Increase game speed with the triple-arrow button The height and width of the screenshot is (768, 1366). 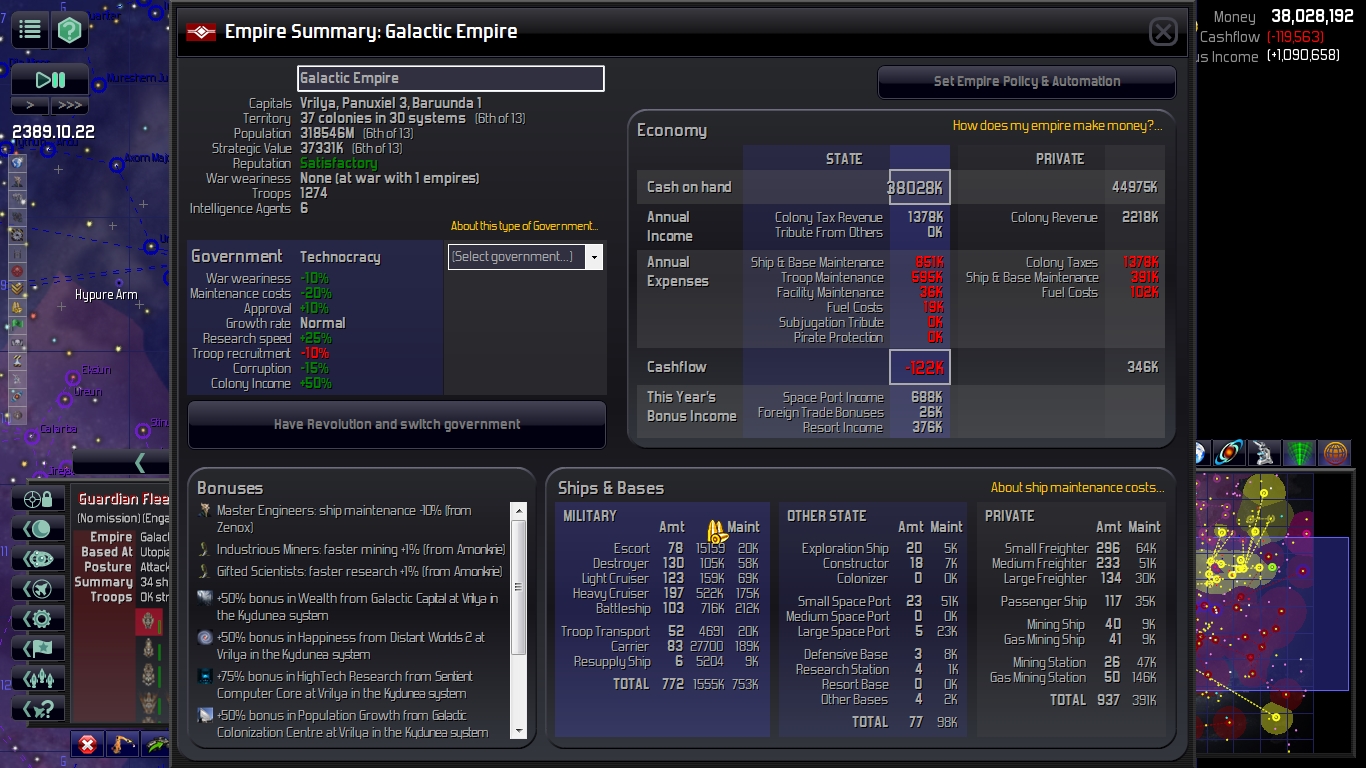[x=69, y=105]
